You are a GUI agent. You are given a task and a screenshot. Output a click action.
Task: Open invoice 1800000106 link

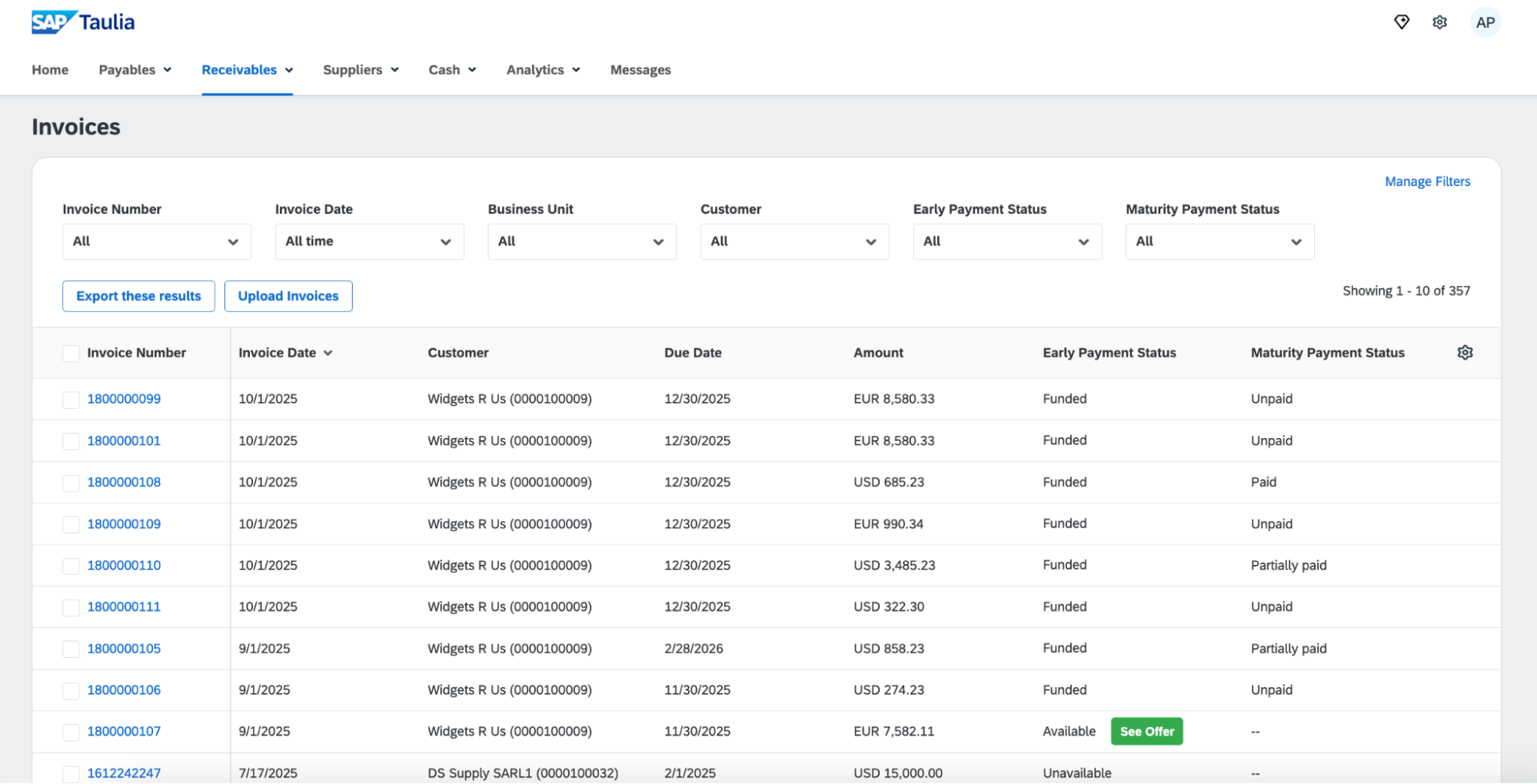[124, 689]
